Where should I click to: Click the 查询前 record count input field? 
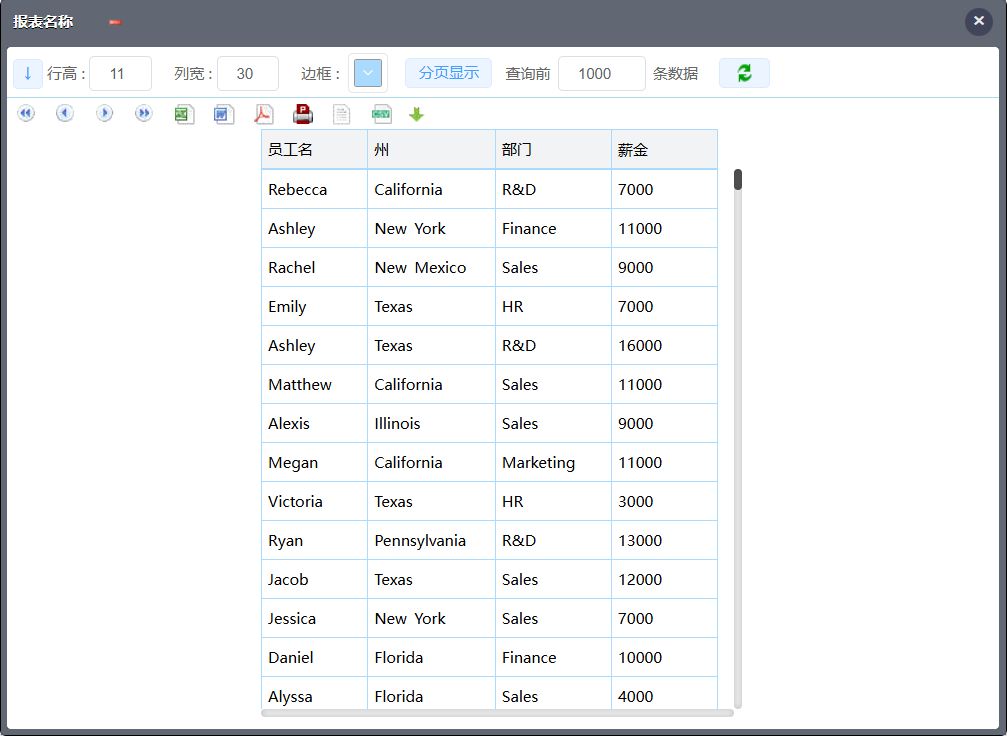[x=601, y=73]
